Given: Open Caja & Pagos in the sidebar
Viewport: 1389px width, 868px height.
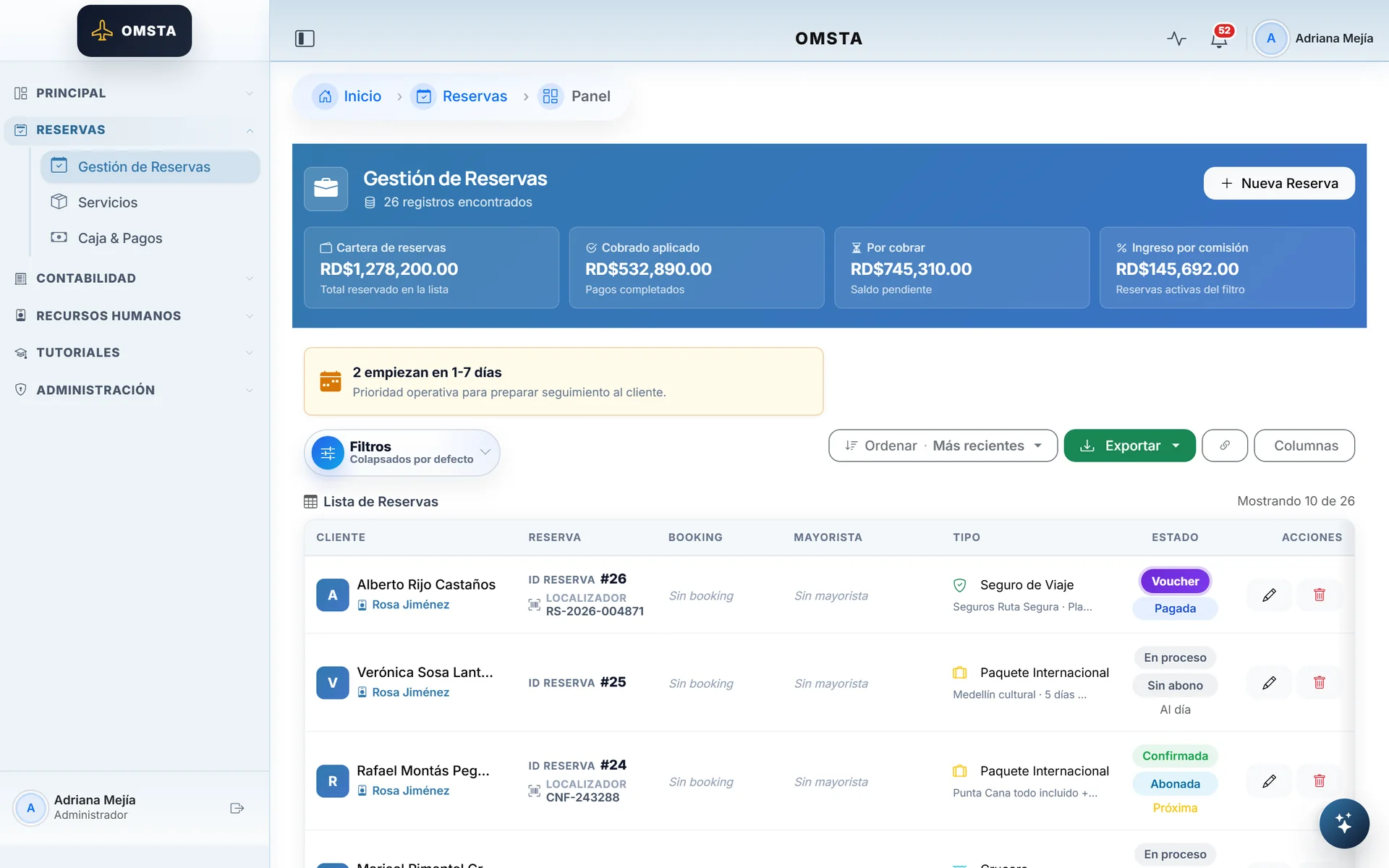Looking at the screenshot, I should (x=150, y=238).
